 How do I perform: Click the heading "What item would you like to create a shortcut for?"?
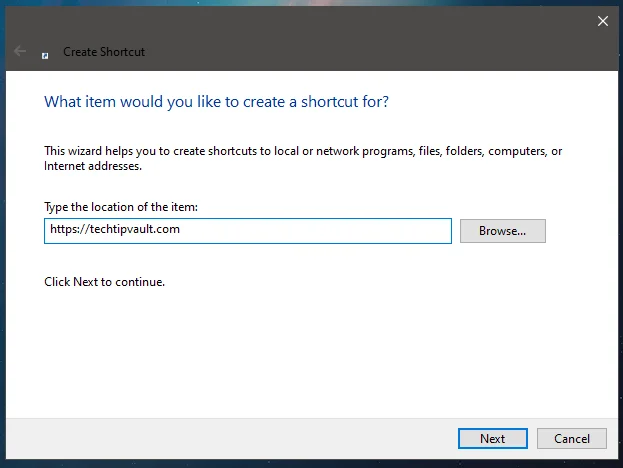click(x=217, y=102)
